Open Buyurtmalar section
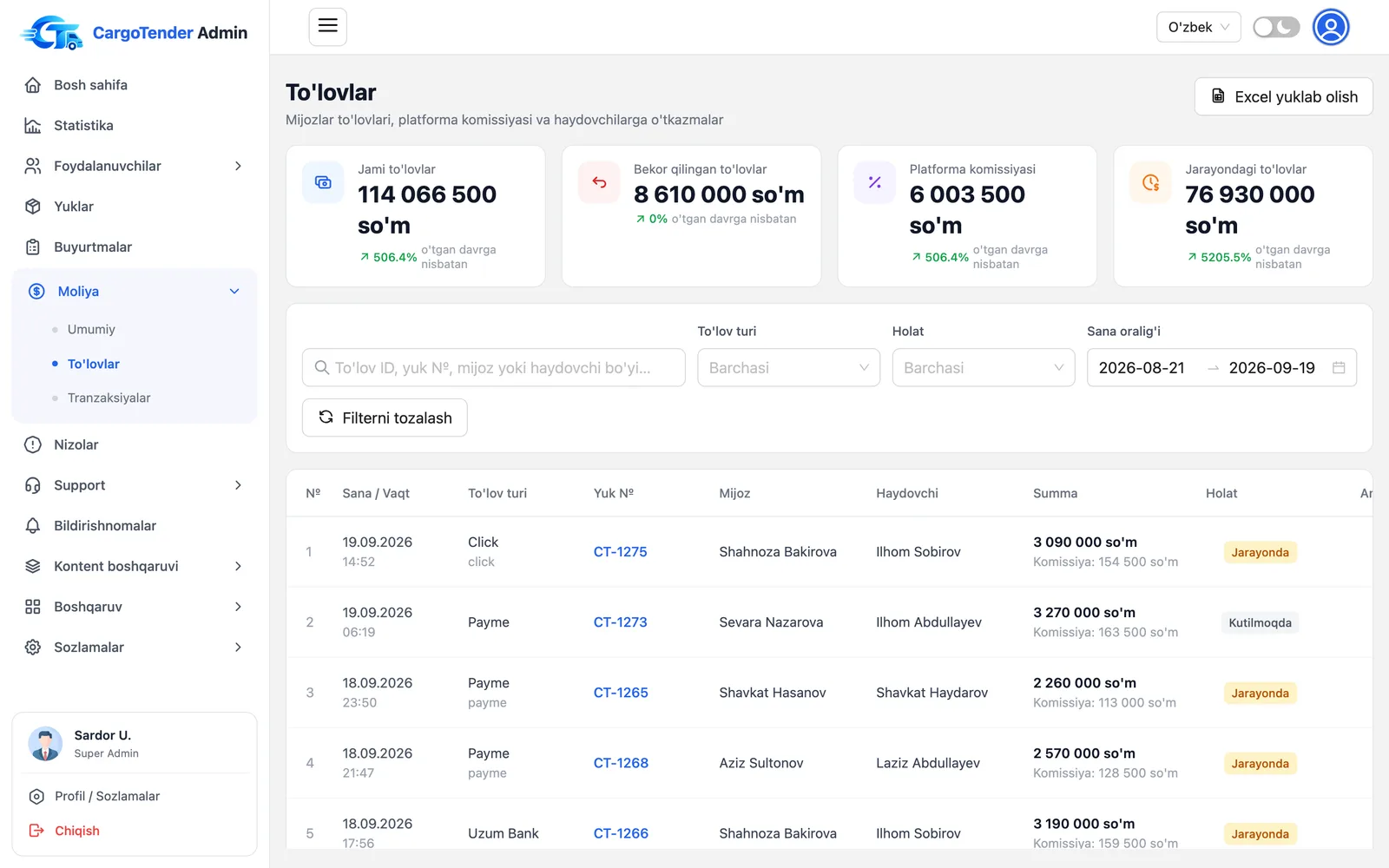 point(93,247)
